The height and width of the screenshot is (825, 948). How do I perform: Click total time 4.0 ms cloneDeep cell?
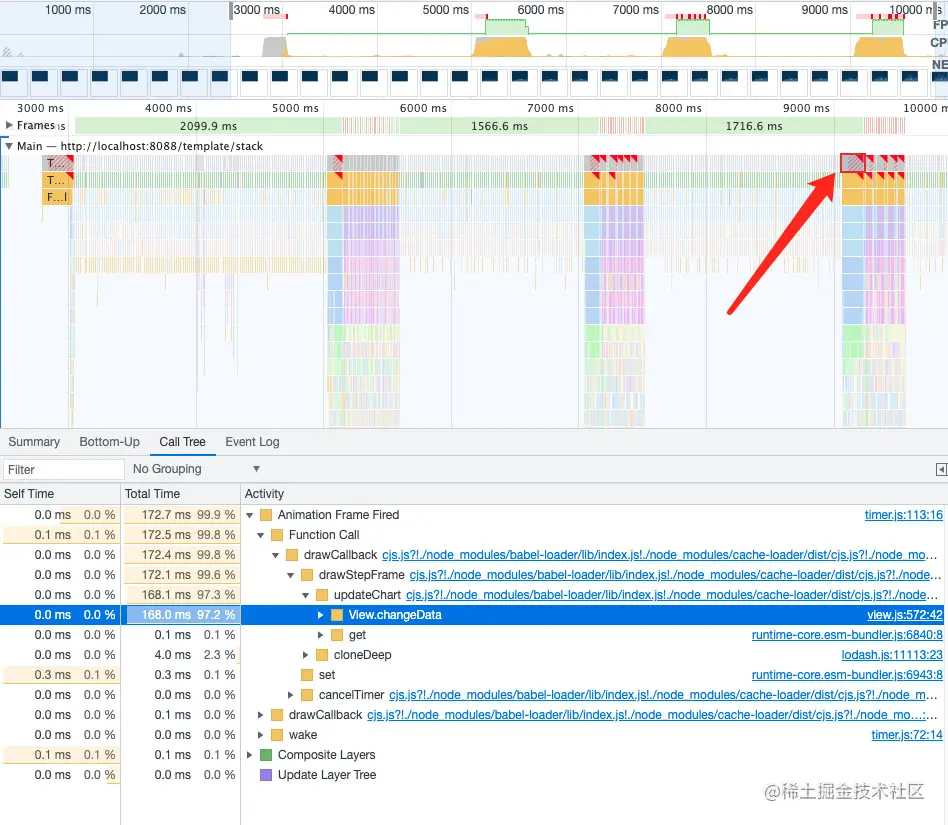click(180, 655)
